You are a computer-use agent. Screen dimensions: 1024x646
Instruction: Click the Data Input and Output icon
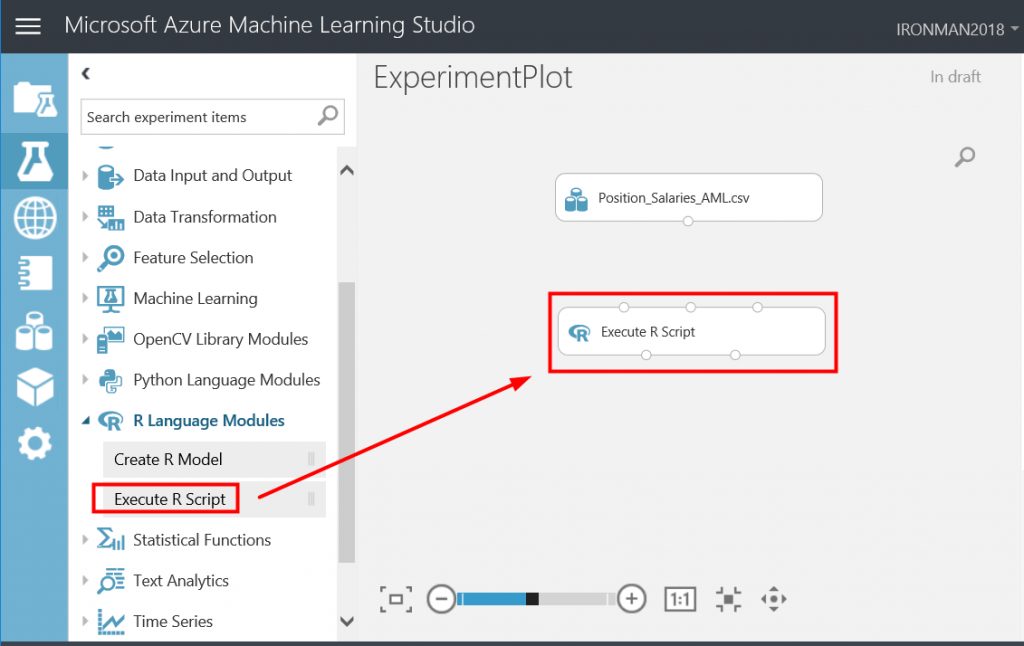(x=110, y=176)
